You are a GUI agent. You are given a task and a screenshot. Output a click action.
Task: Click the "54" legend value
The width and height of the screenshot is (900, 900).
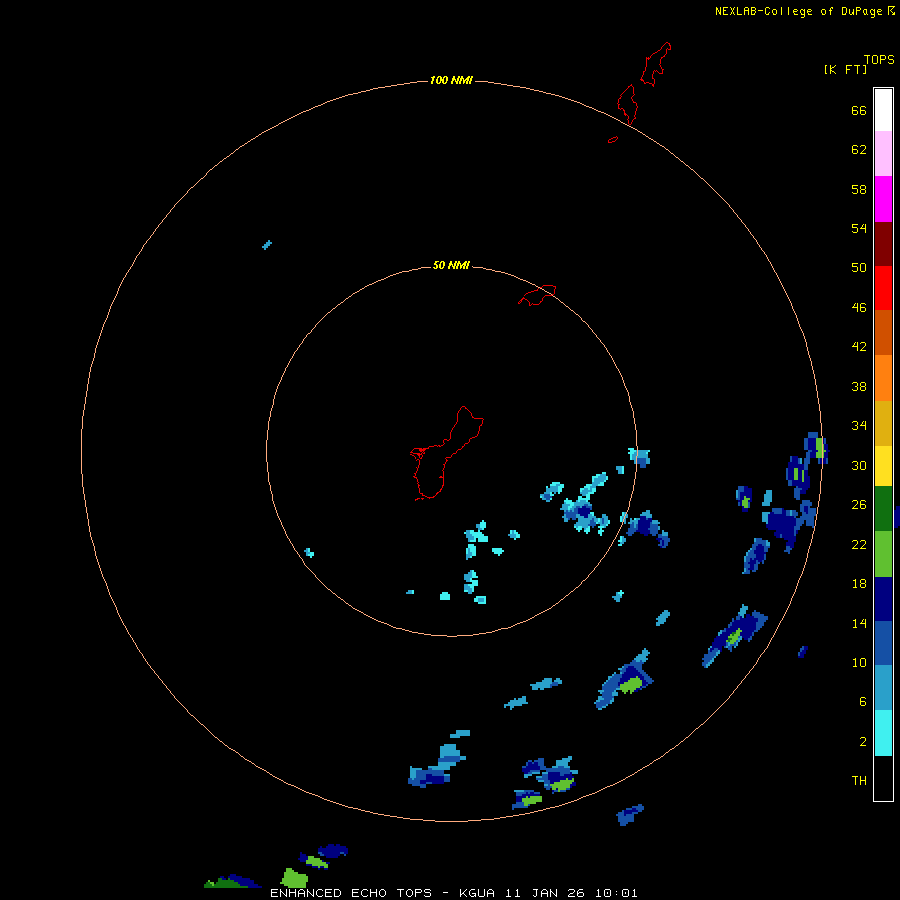(x=859, y=228)
